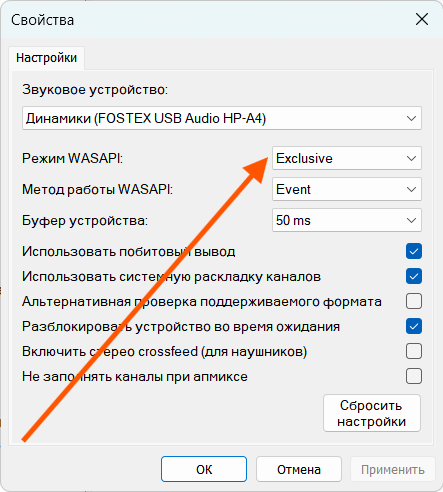Cancel changes with the Отмена button

click(x=299, y=469)
